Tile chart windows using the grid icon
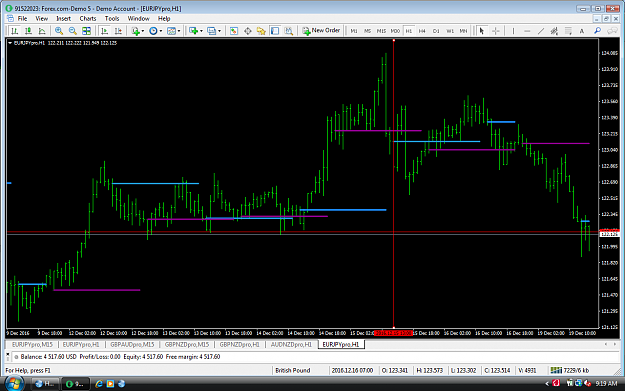 (x=86, y=31)
